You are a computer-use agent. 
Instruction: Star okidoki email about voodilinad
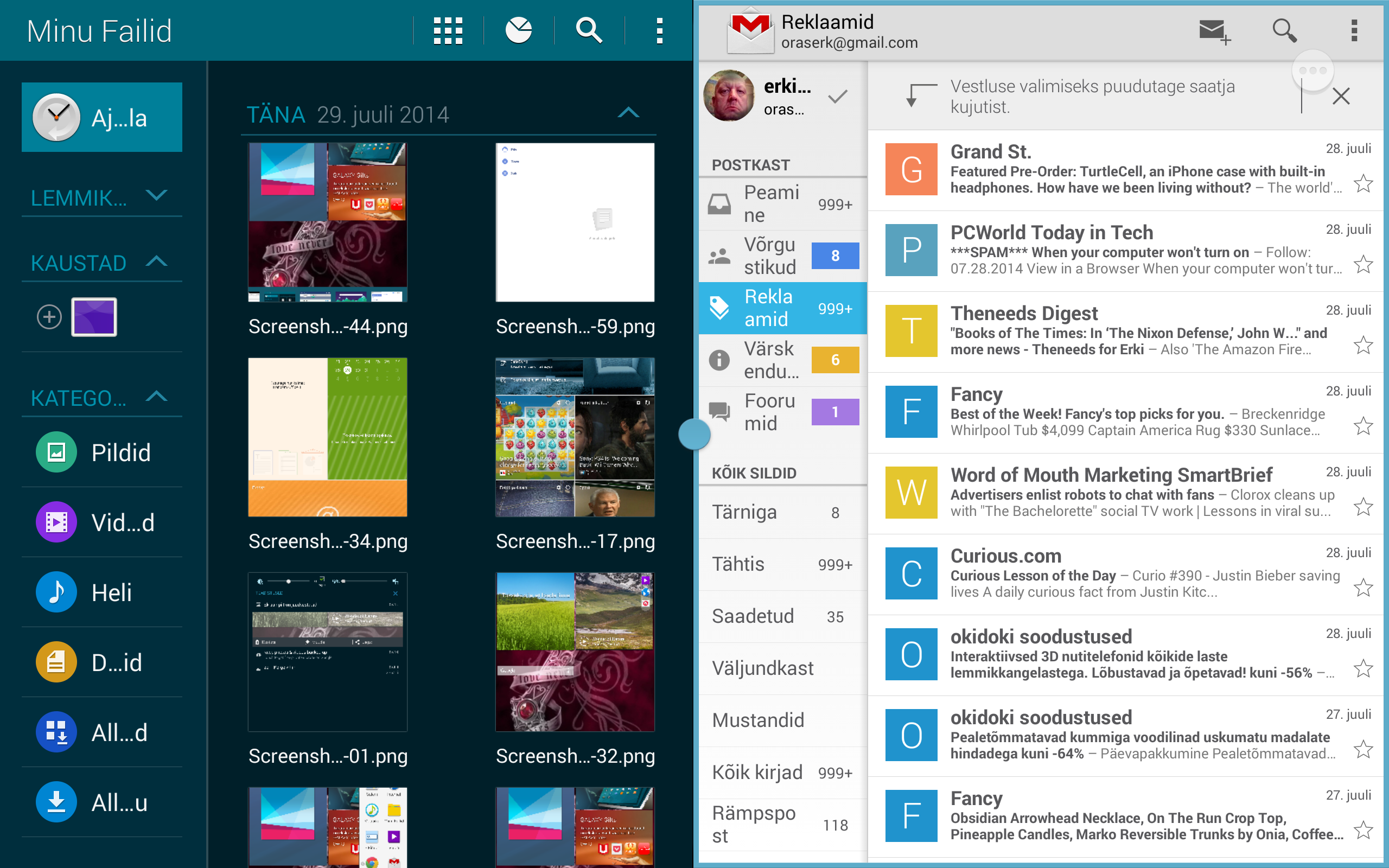1363,750
